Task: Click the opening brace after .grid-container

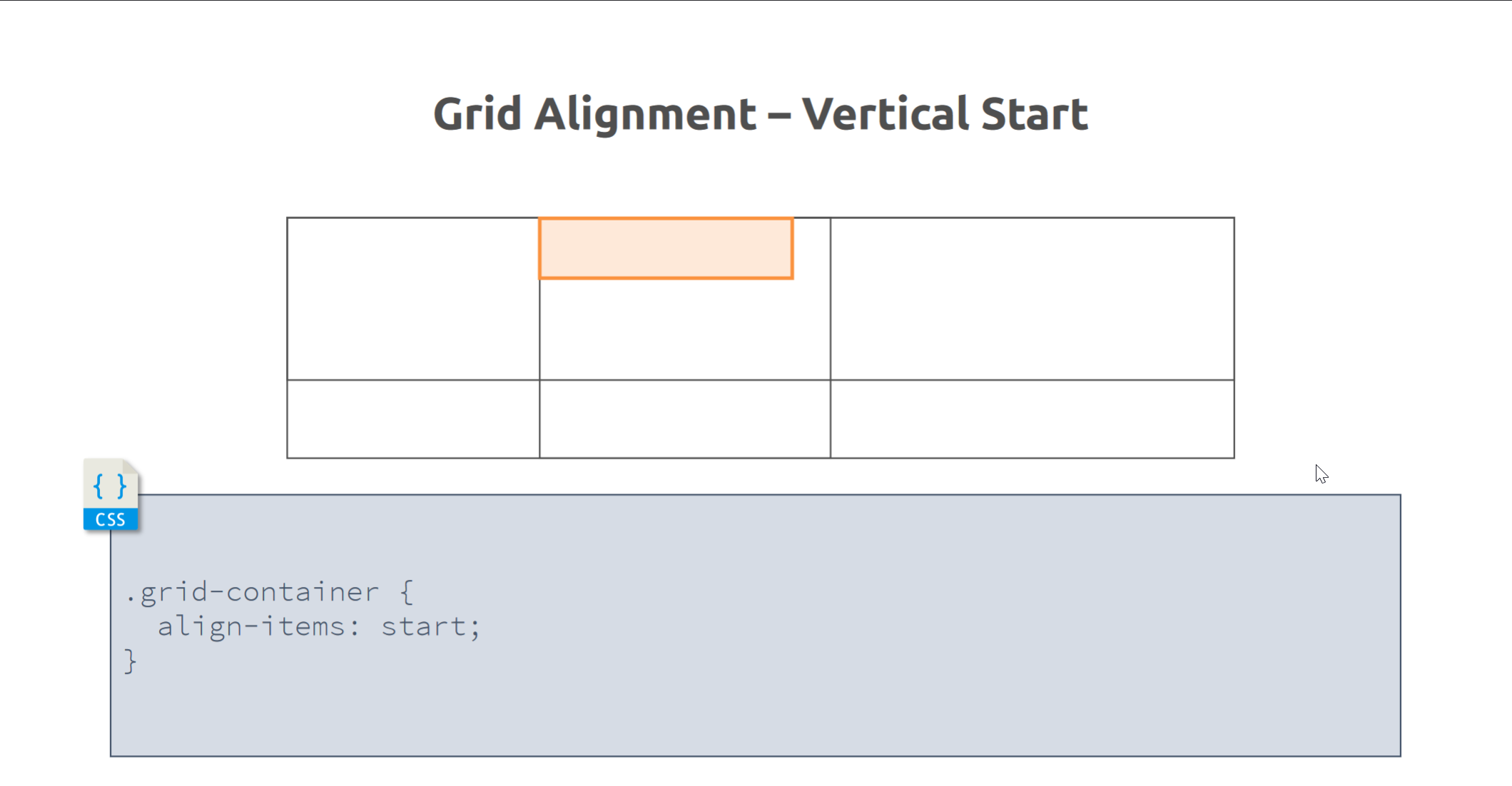Action: (406, 592)
